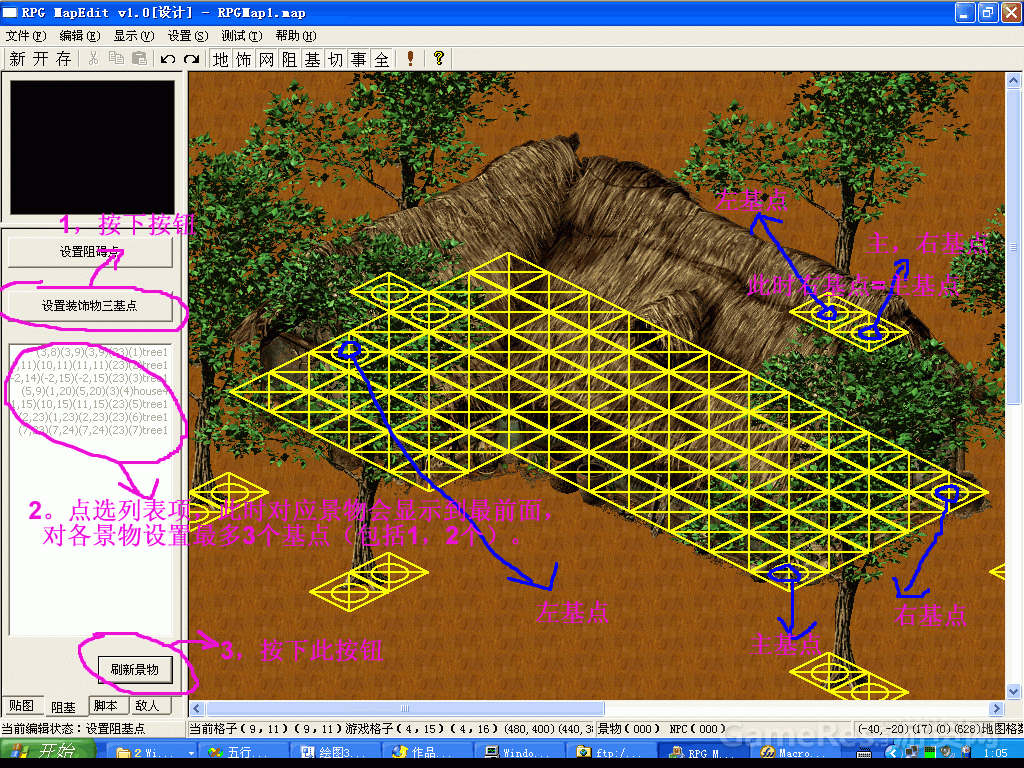Toggle the 阻 (obstacle) display button
The image size is (1024, 768).
(289, 59)
